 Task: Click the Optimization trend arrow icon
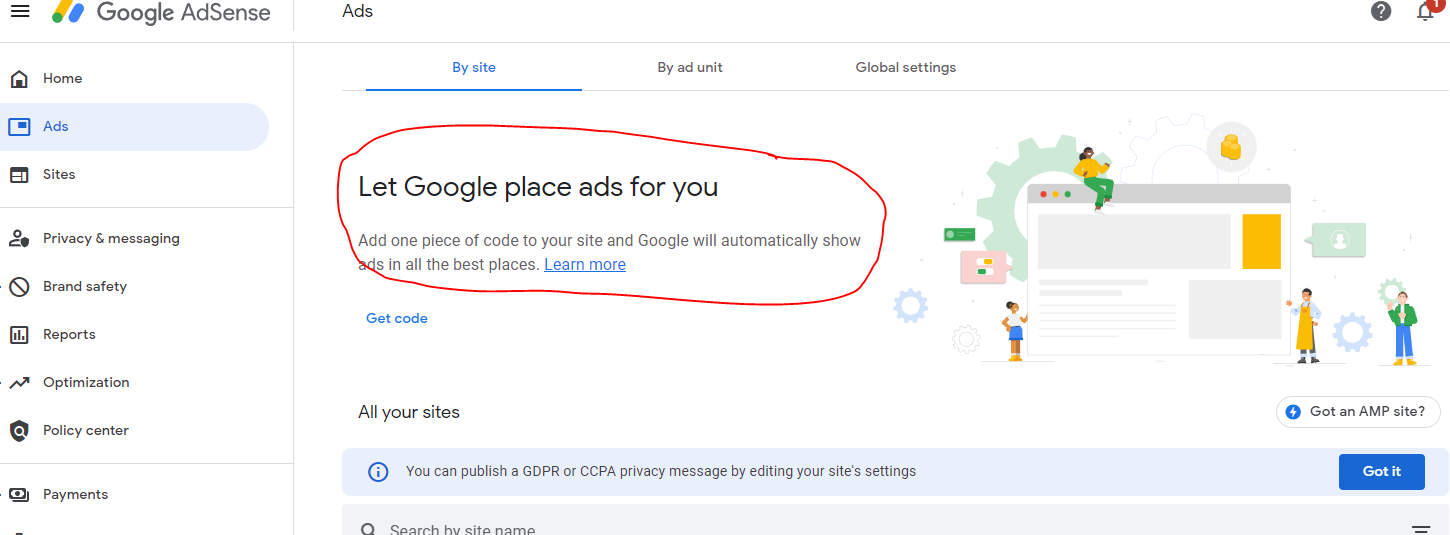19,383
